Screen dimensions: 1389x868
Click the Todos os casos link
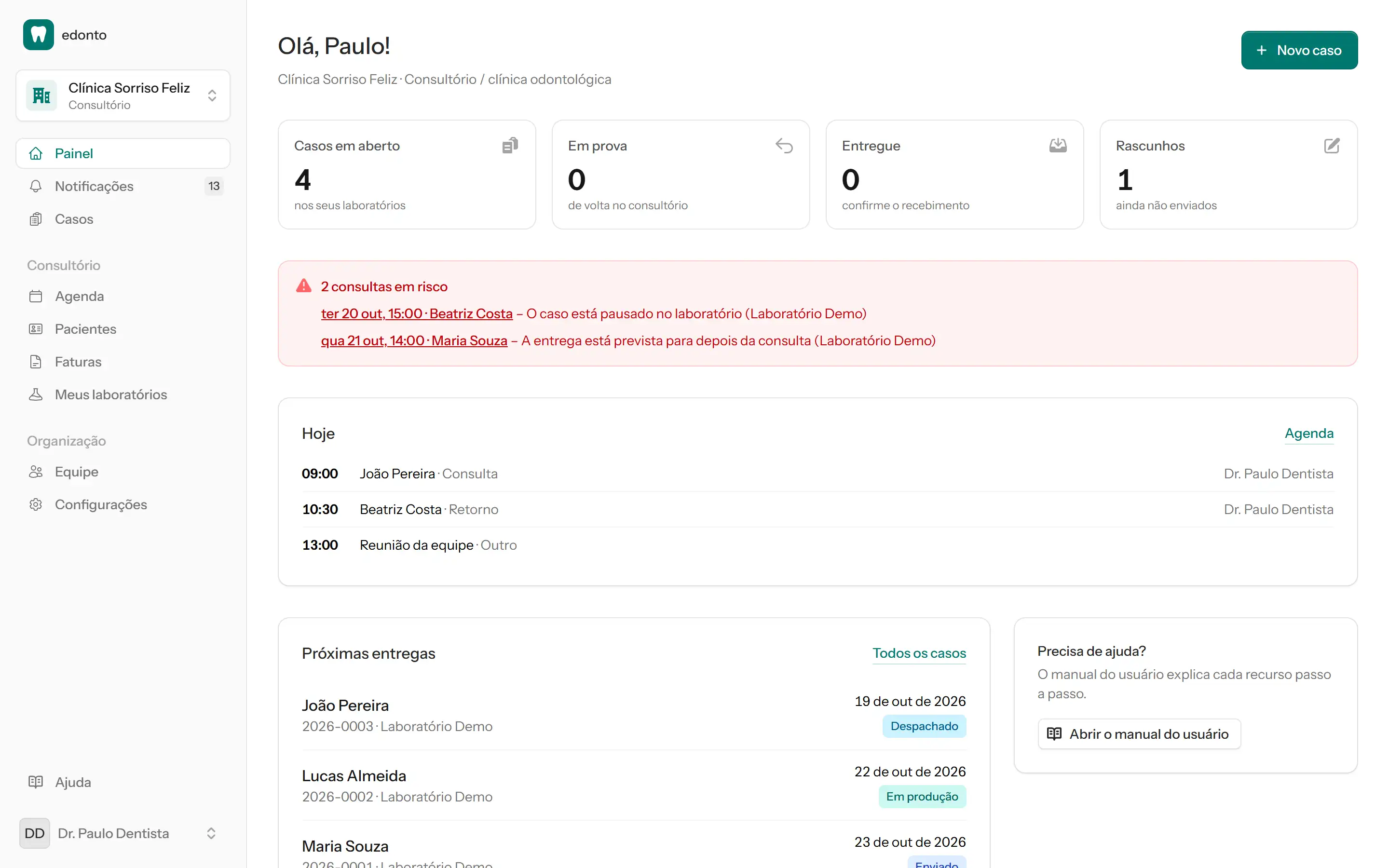(x=919, y=653)
